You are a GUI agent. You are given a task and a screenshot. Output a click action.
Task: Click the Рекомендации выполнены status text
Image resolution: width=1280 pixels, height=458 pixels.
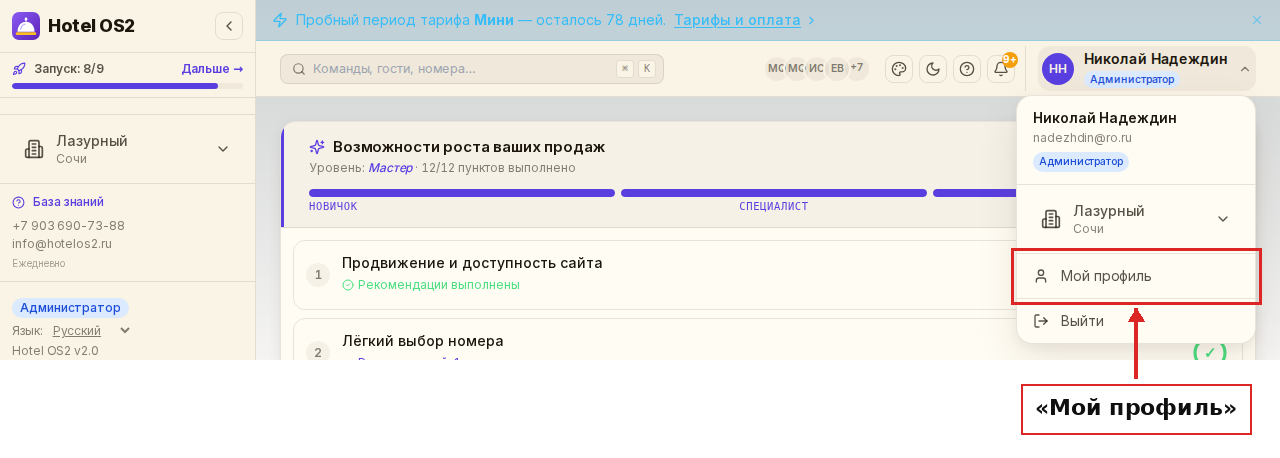point(439,285)
